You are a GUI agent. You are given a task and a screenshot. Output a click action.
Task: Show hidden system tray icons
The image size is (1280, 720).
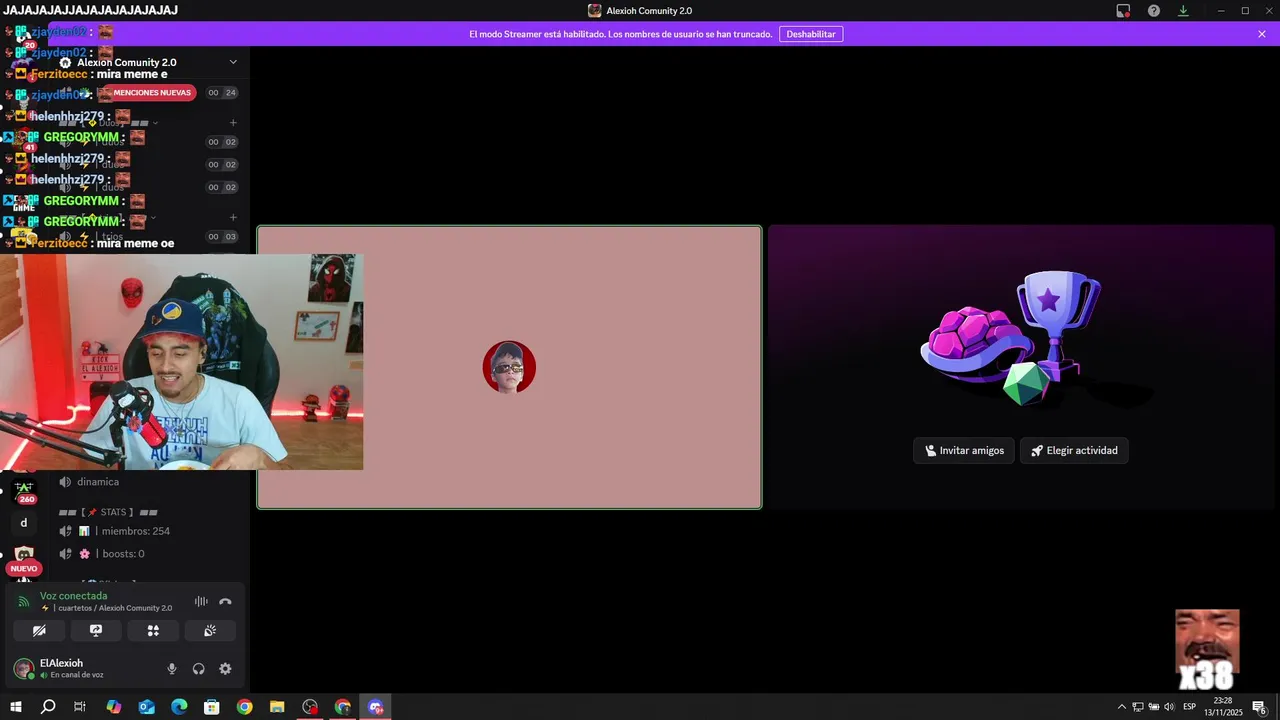coord(1121,707)
